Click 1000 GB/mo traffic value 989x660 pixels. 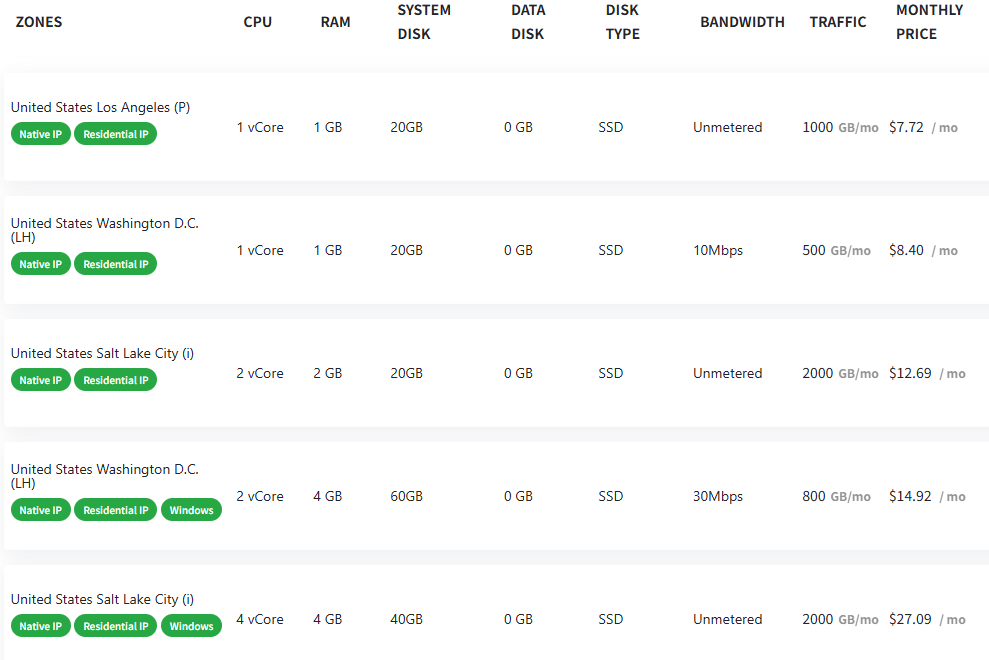pos(840,127)
